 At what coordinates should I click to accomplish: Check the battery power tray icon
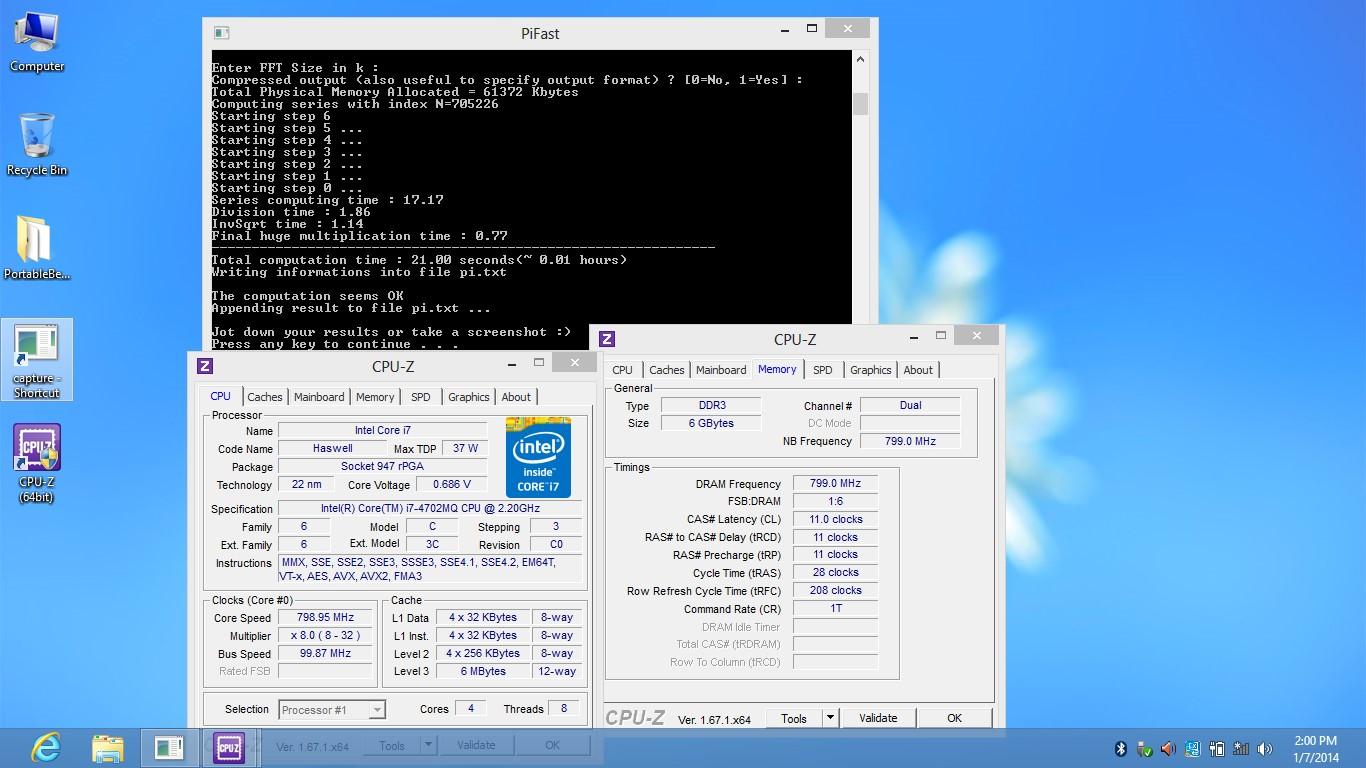(1217, 749)
